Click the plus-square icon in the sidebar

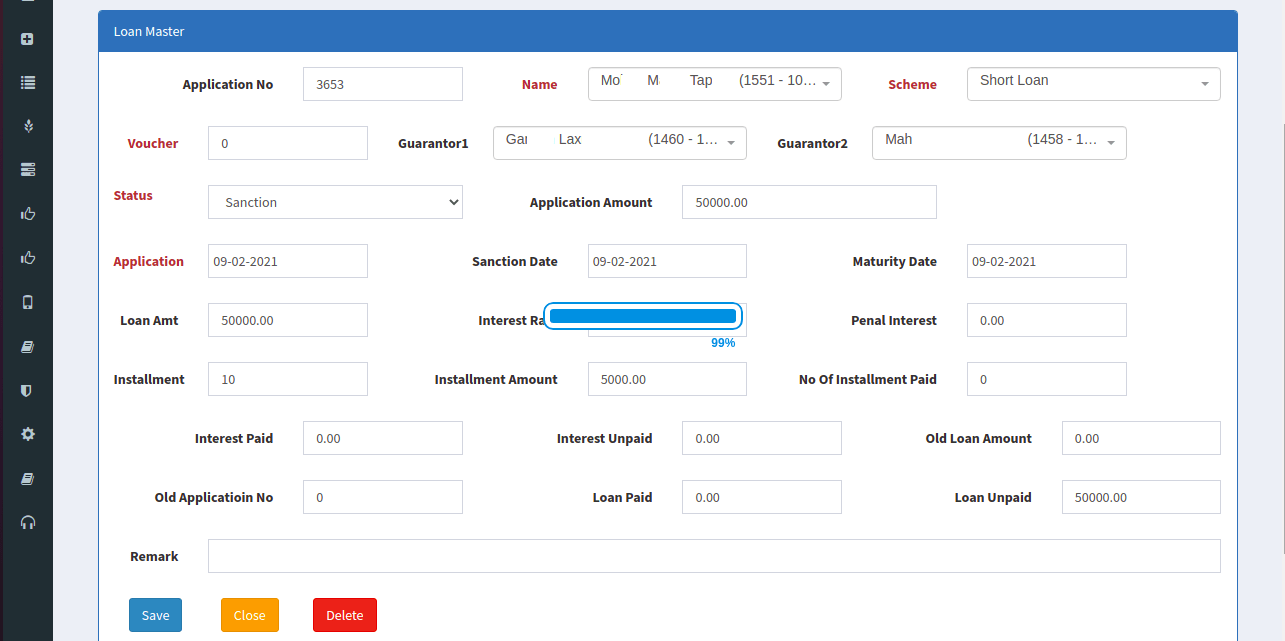coord(27,39)
